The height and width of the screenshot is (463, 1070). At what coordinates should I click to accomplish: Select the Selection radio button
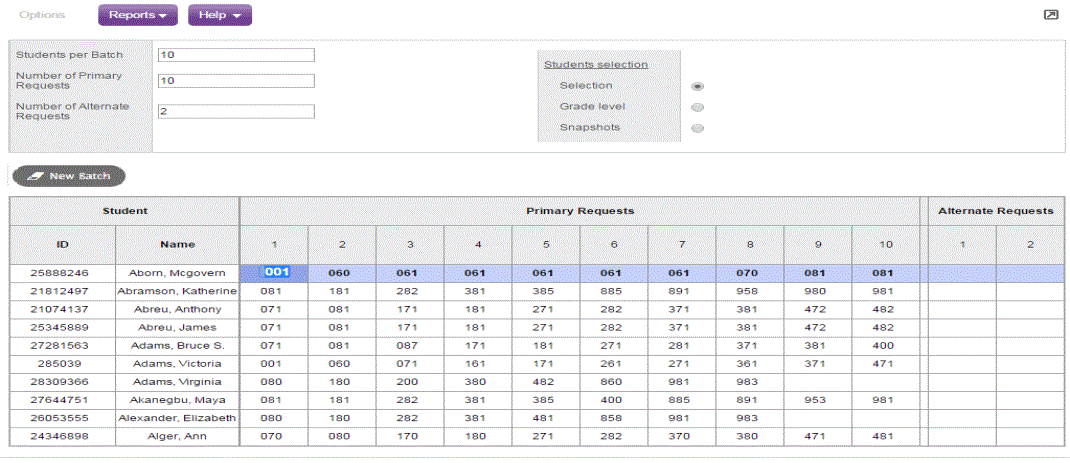pyautogui.click(x=698, y=86)
